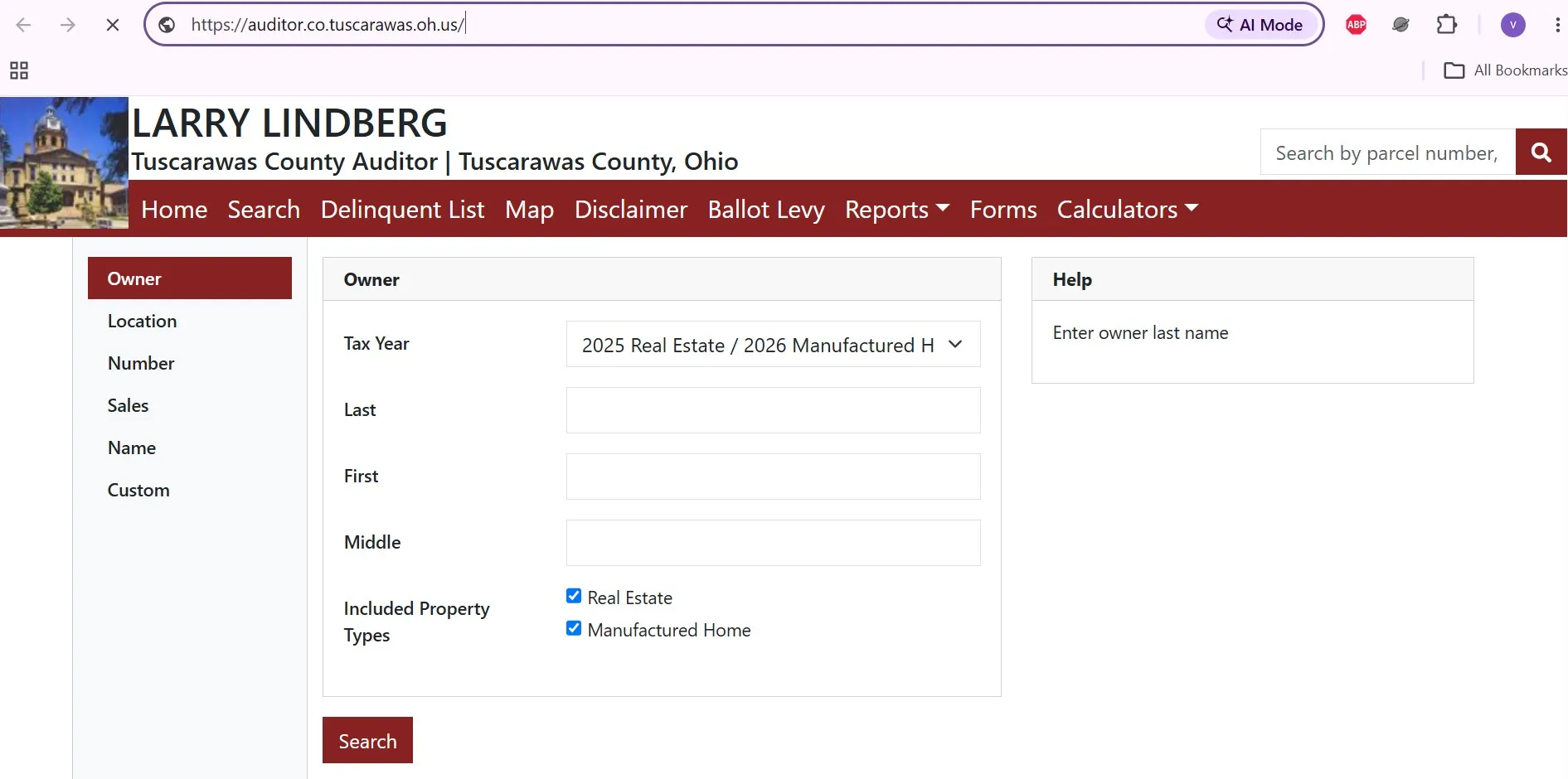Expand the Reports dropdown menu
Screen dimensions: 1568x779
coord(897,210)
